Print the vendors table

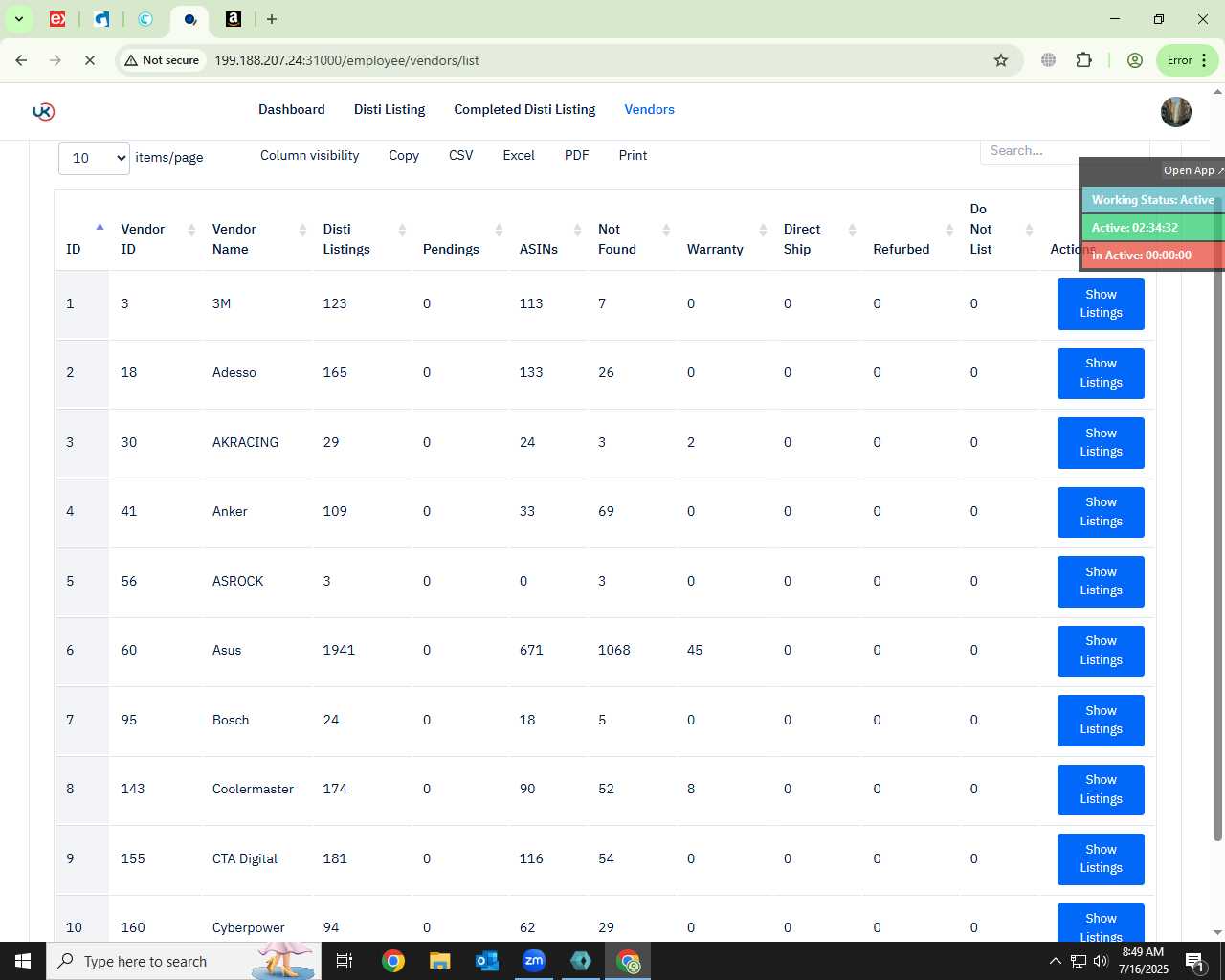pyautogui.click(x=633, y=155)
